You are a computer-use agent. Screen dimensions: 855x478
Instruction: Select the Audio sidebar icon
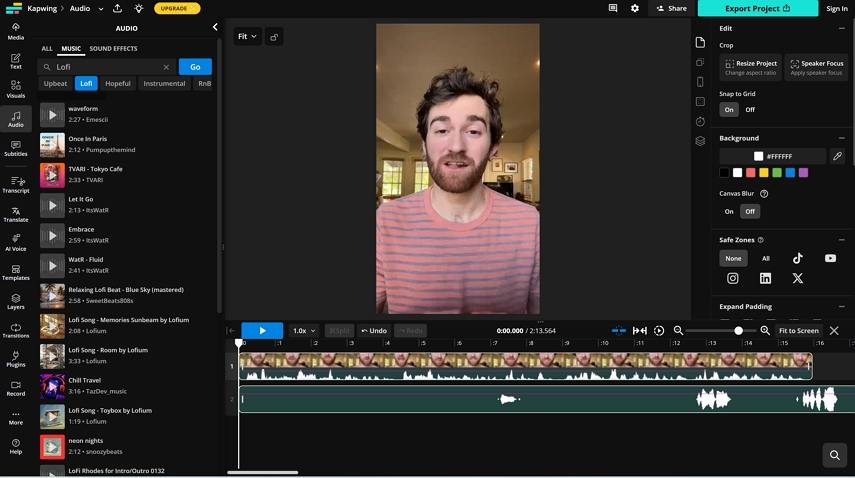click(x=15, y=119)
